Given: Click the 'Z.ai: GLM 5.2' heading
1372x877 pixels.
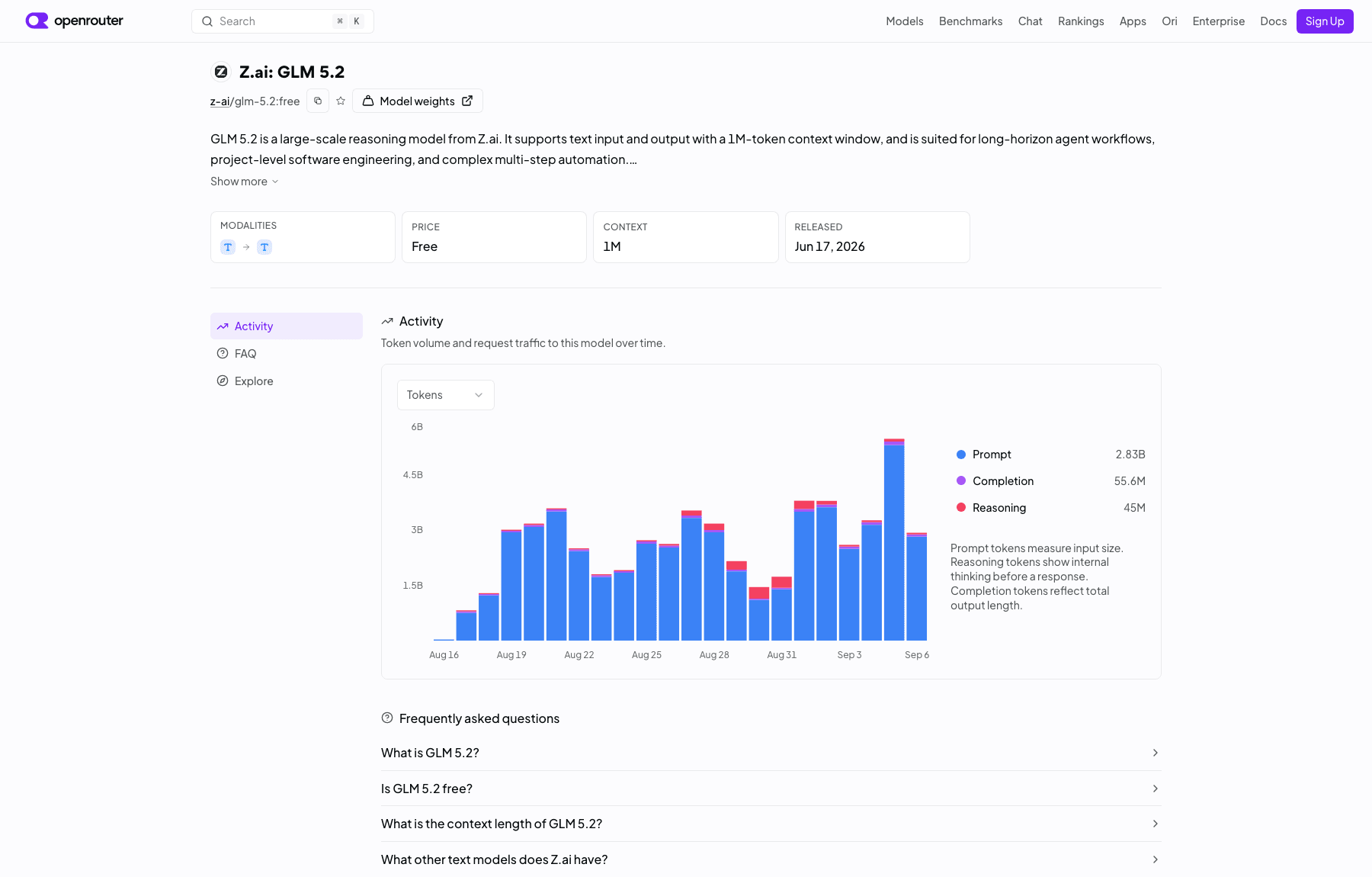Looking at the screenshot, I should pos(292,72).
